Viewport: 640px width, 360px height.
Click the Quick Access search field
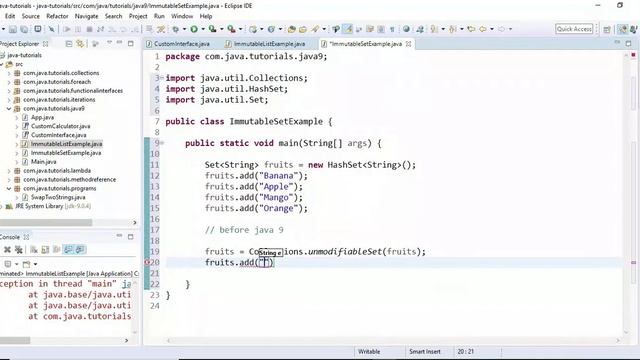tap(574, 29)
